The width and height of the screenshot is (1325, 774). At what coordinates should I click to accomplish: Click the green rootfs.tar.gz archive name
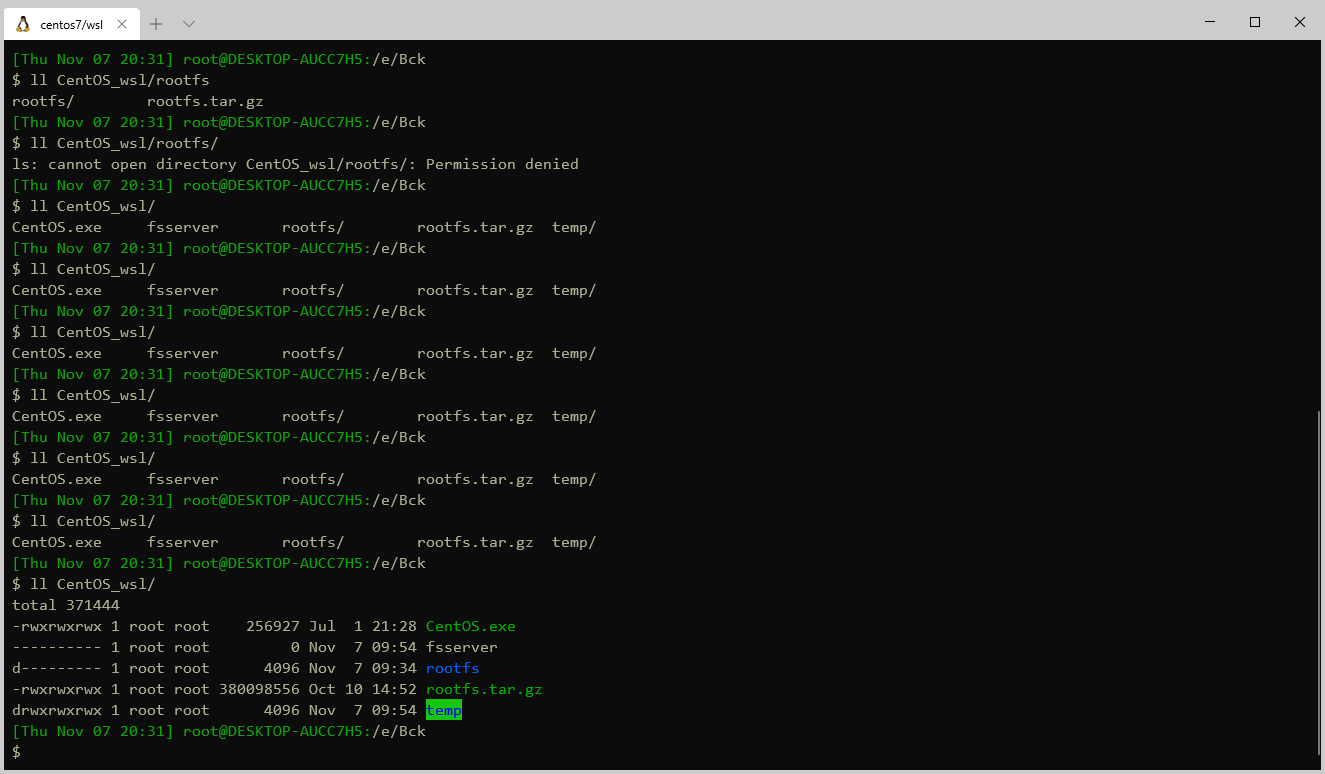[484, 689]
